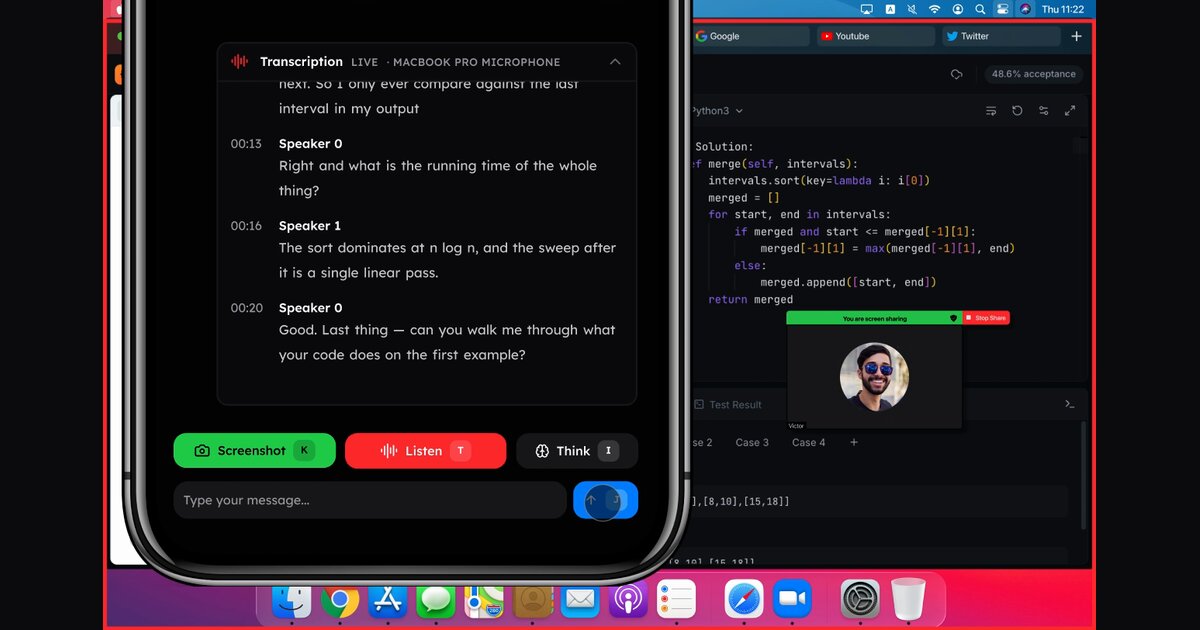Open the user account icon in the menu bar

coord(958,9)
